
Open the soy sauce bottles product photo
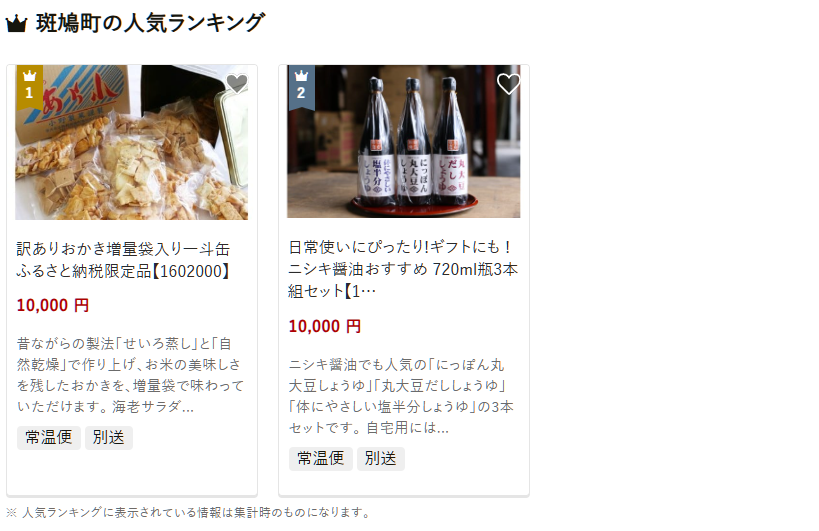(404, 141)
